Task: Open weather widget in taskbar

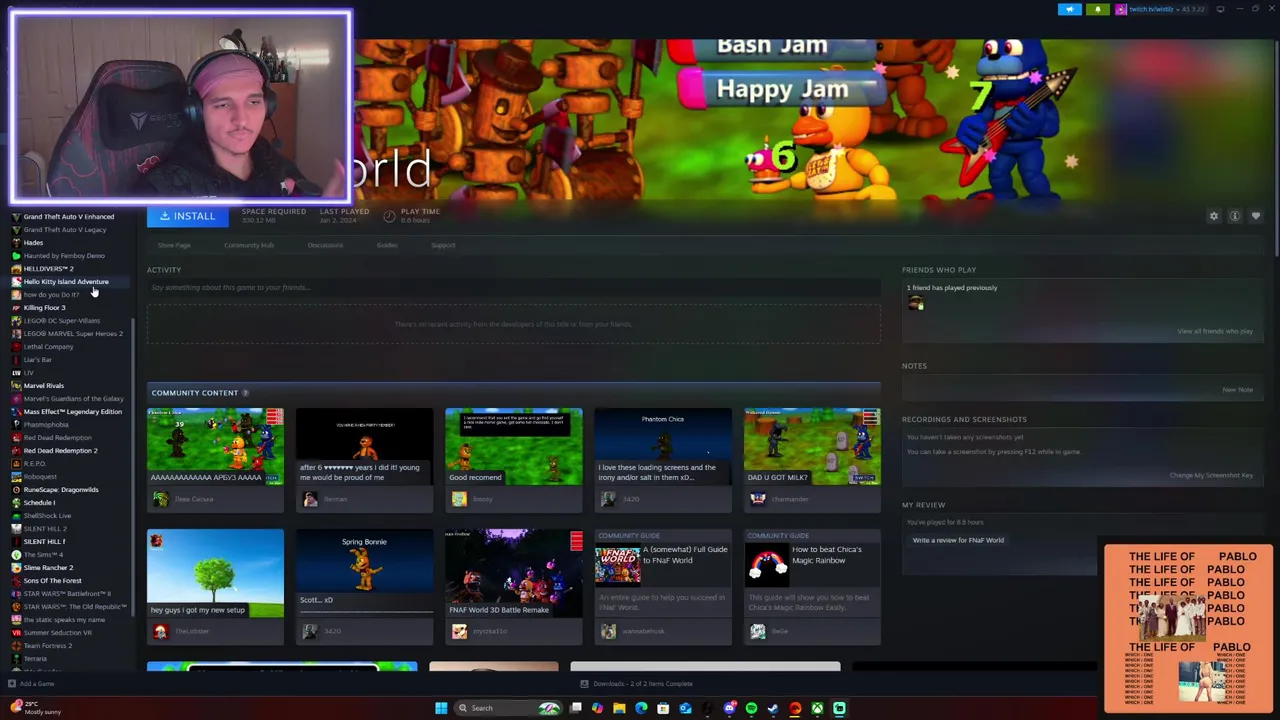Action: 35,708
